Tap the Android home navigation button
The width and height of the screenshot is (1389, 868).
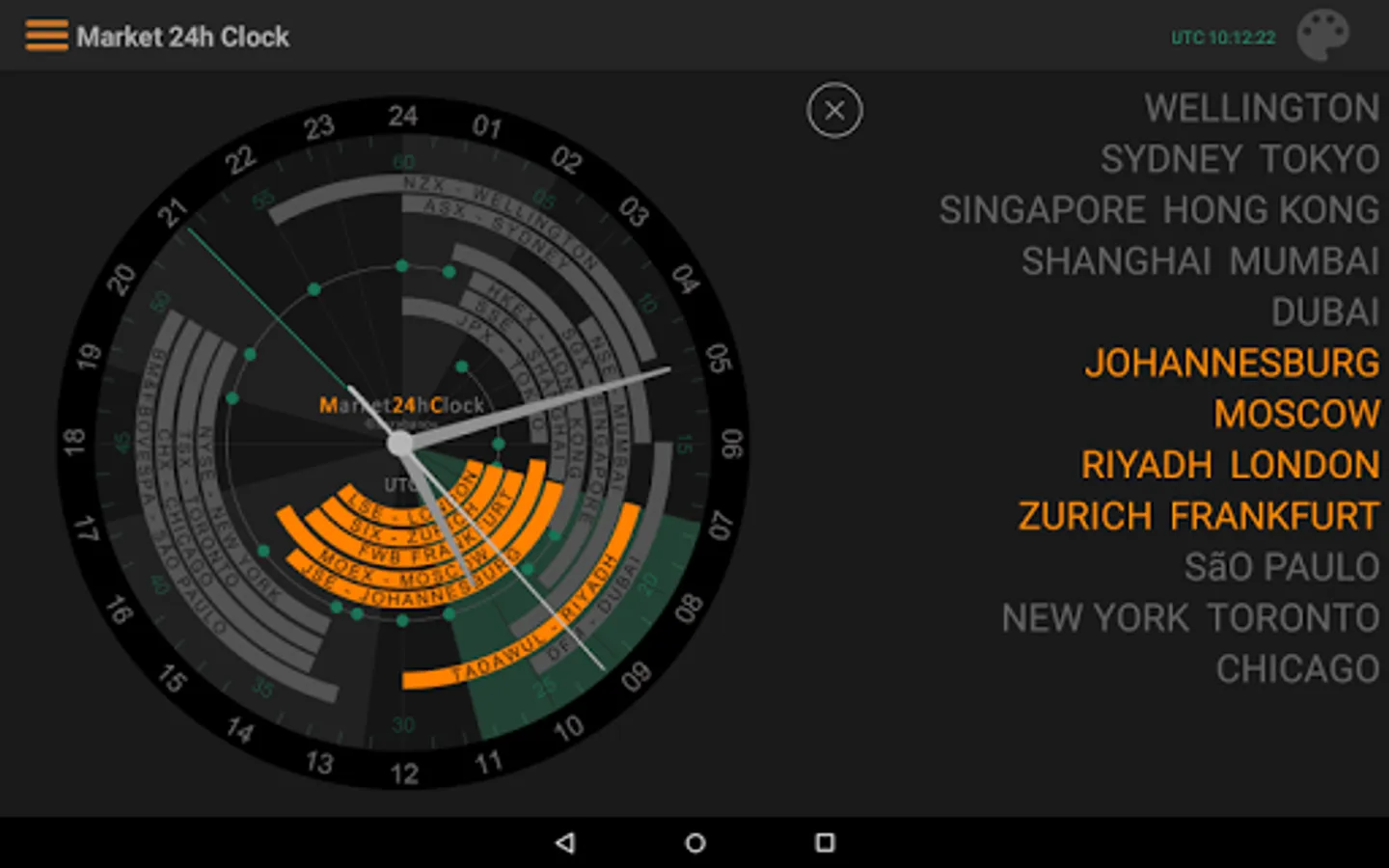(694, 843)
